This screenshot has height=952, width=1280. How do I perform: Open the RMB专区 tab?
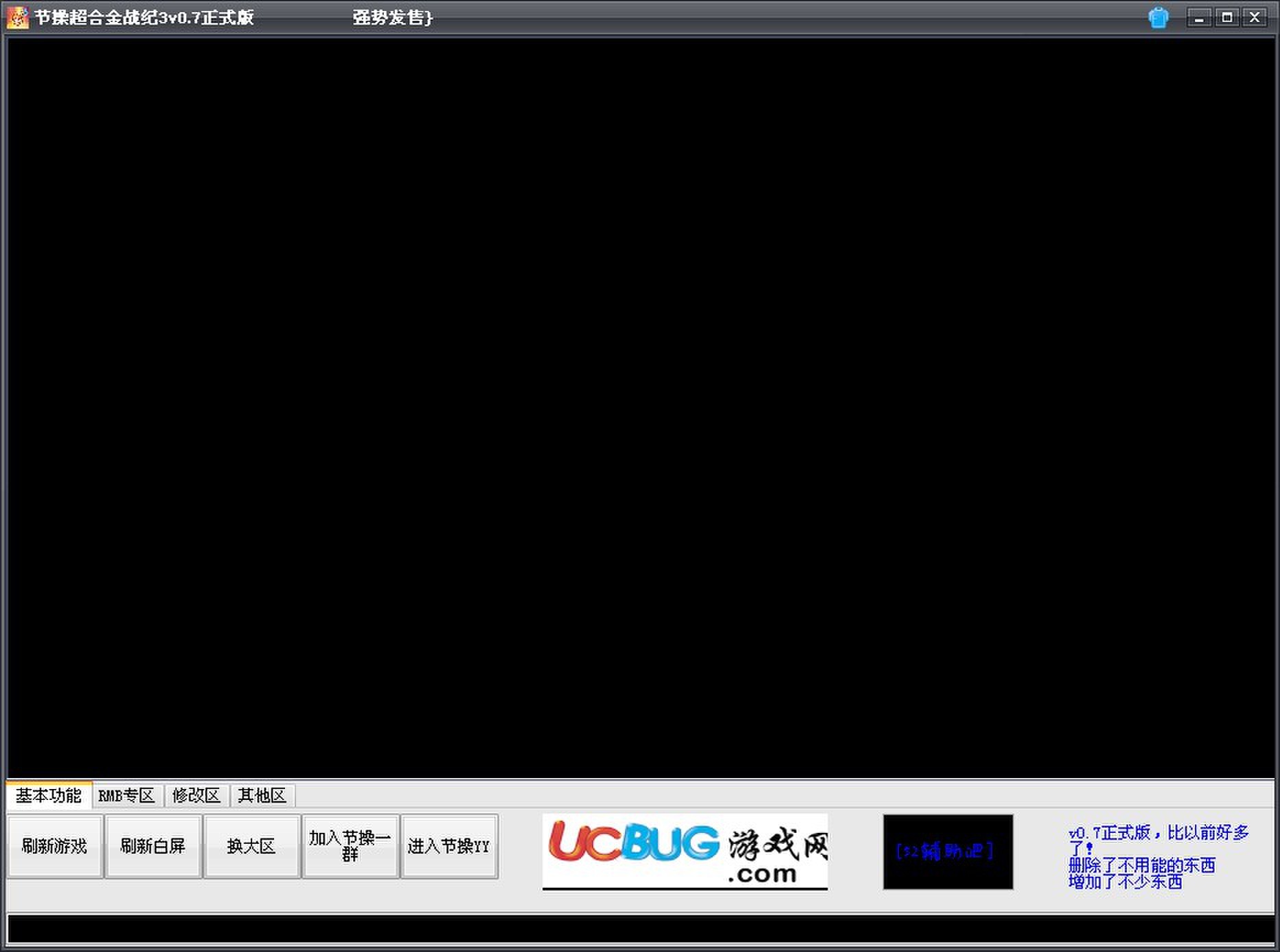click(x=127, y=796)
